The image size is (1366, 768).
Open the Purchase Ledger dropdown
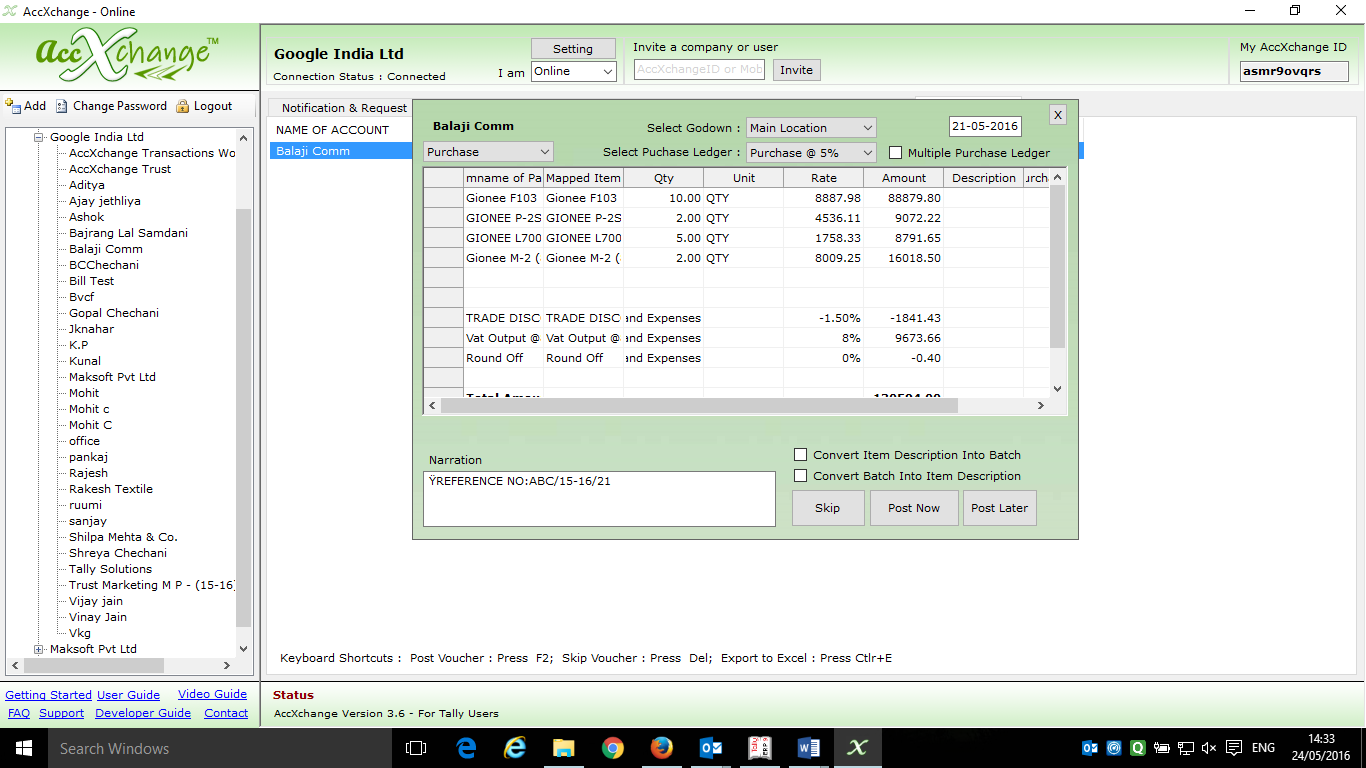(811, 153)
